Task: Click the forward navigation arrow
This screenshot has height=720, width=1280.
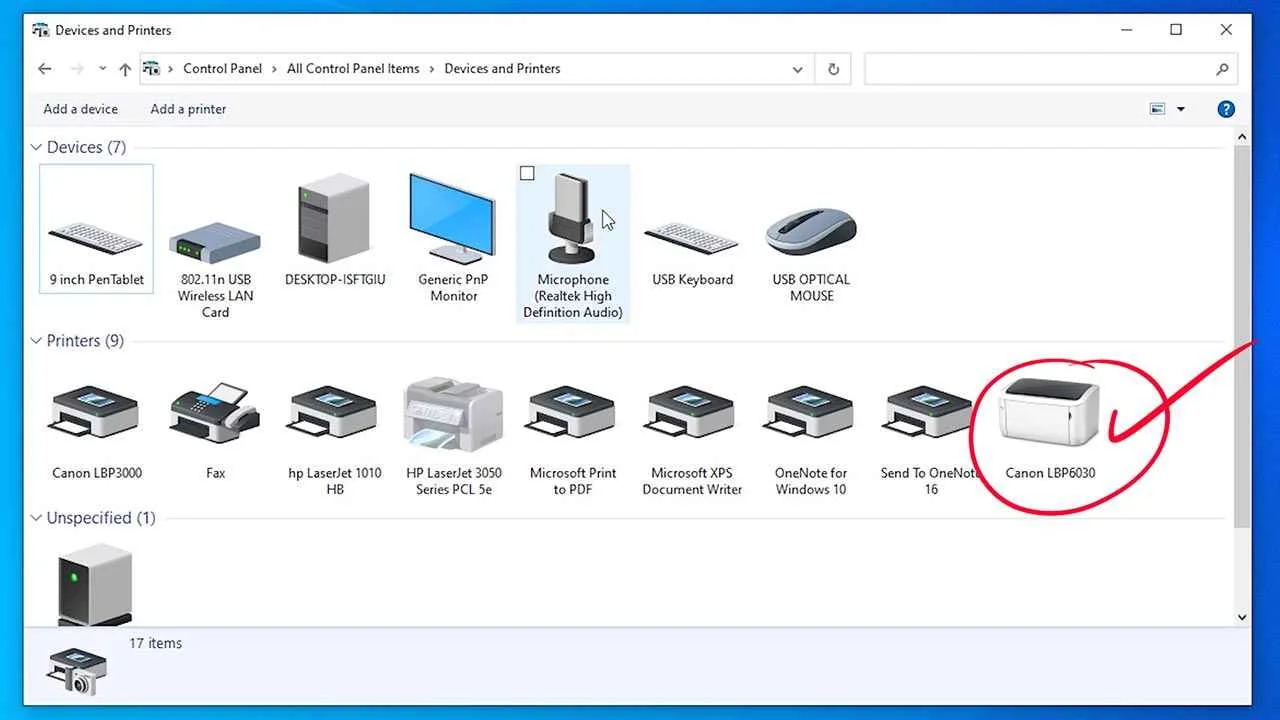Action: tap(77, 69)
